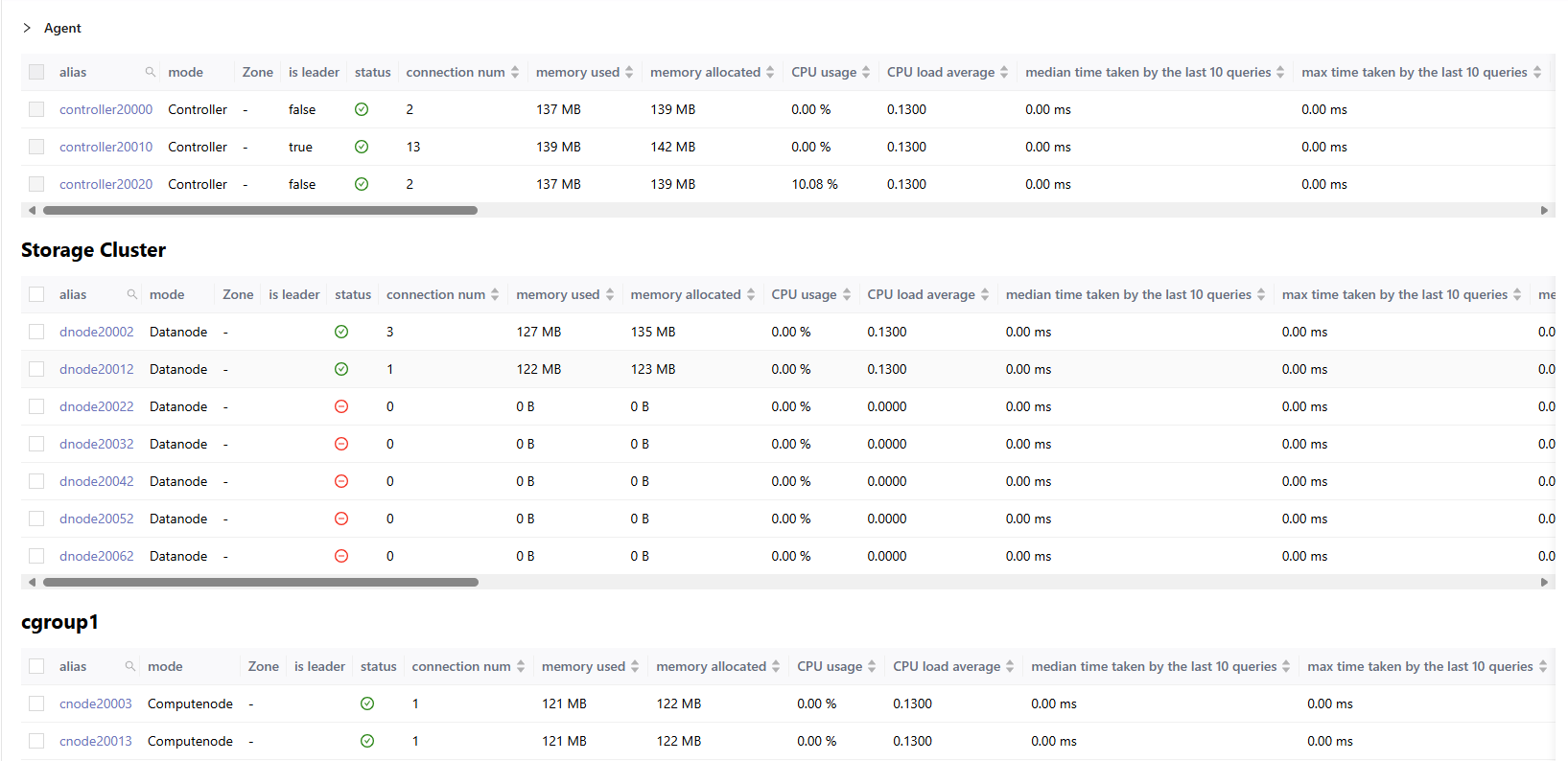Sort Agent table by max query time
This screenshot has width=1568, height=761.
[1537, 72]
